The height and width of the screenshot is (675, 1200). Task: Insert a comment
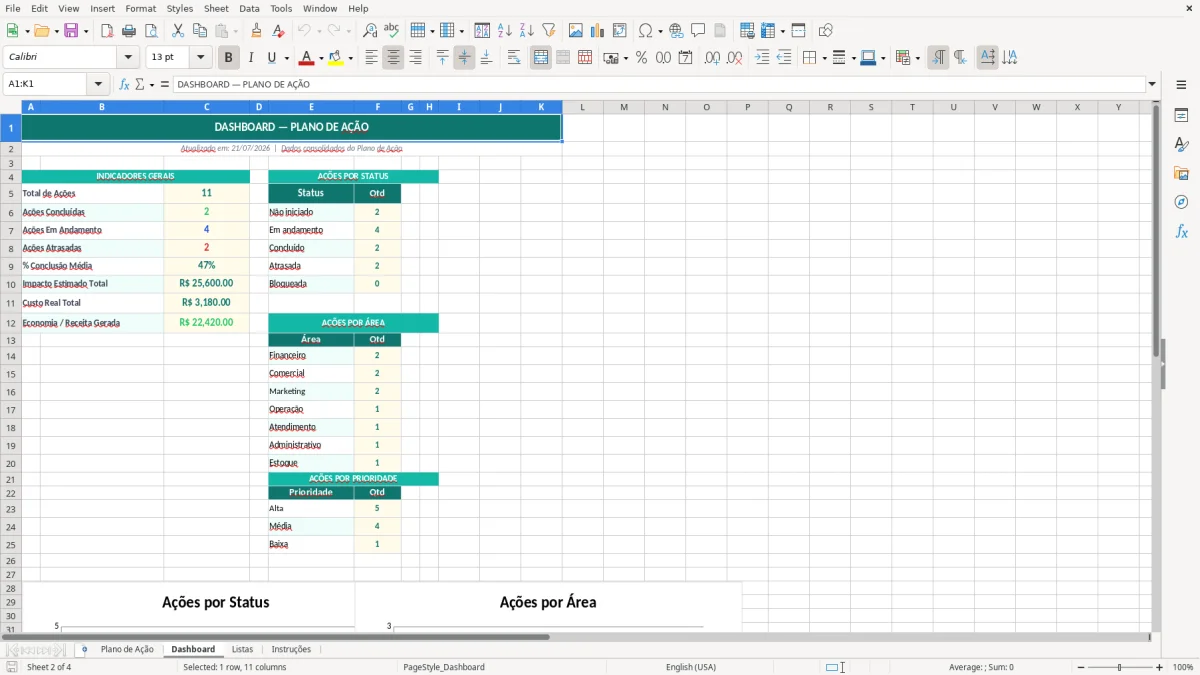pyautogui.click(x=698, y=31)
